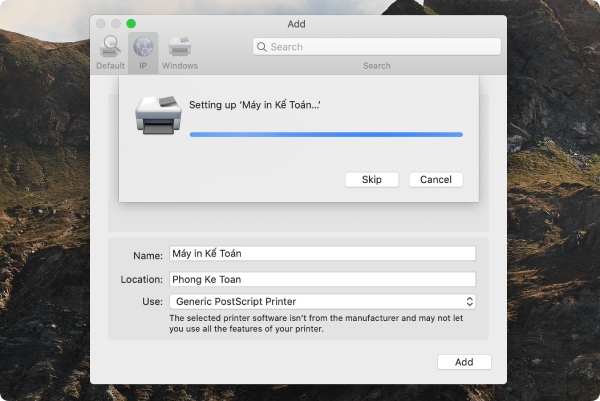The image size is (600, 401).
Task: Open the Windows printer tab
Action: point(180,53)
